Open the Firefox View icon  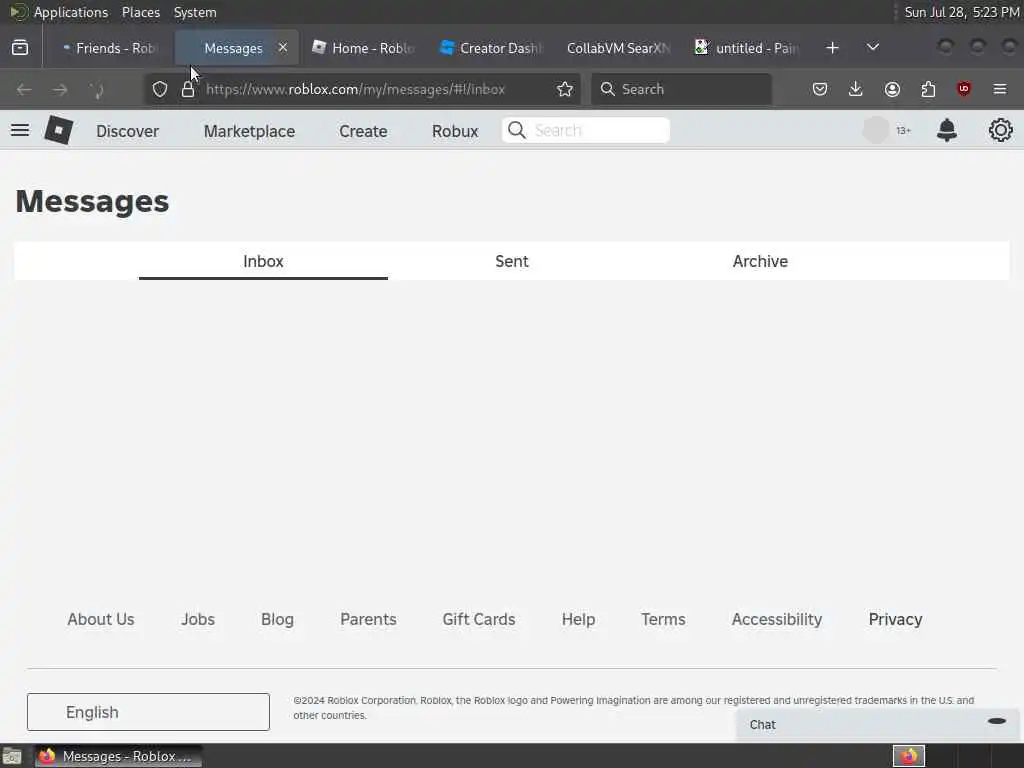pos(20,48)
